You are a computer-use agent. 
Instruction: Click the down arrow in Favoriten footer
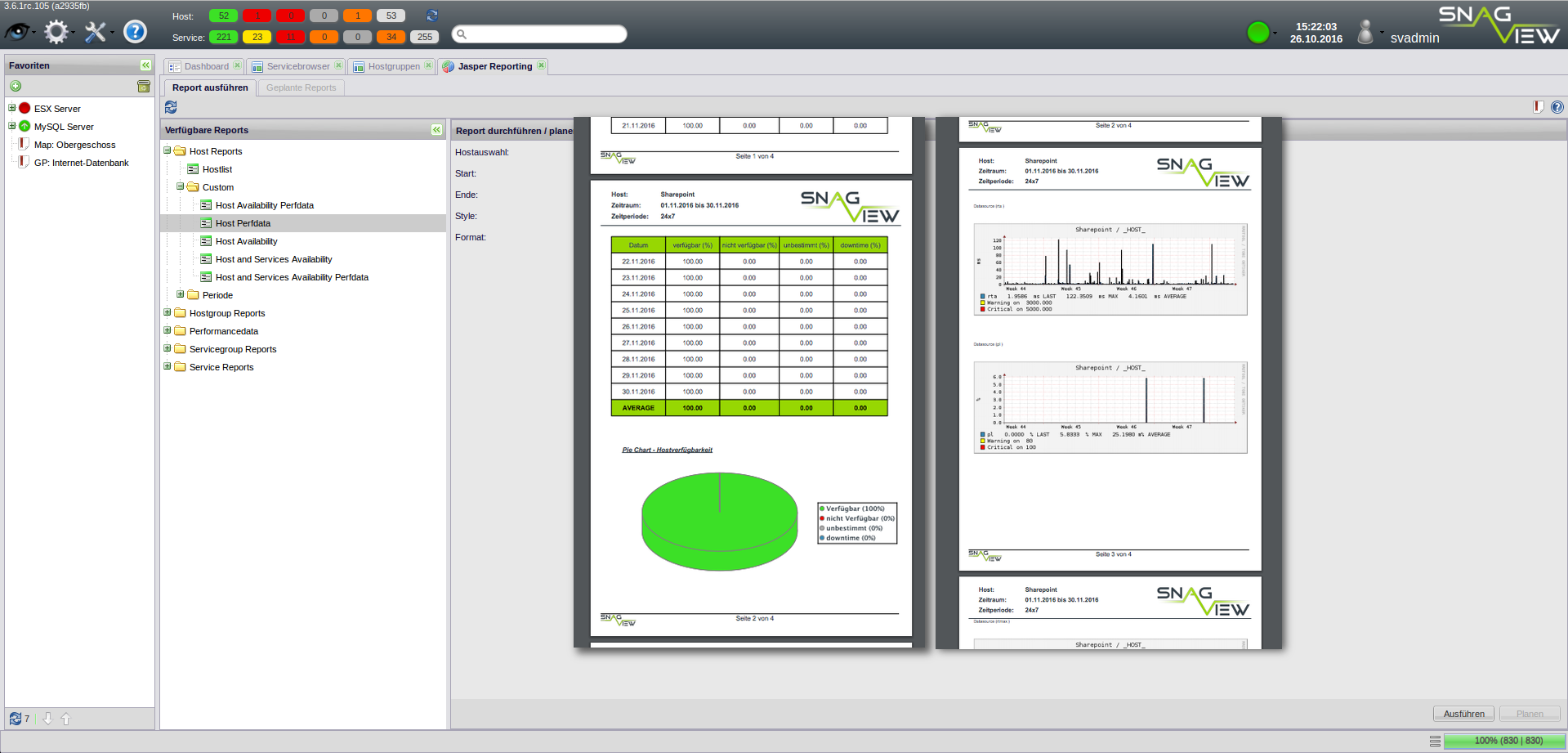[x=47, y=719]
